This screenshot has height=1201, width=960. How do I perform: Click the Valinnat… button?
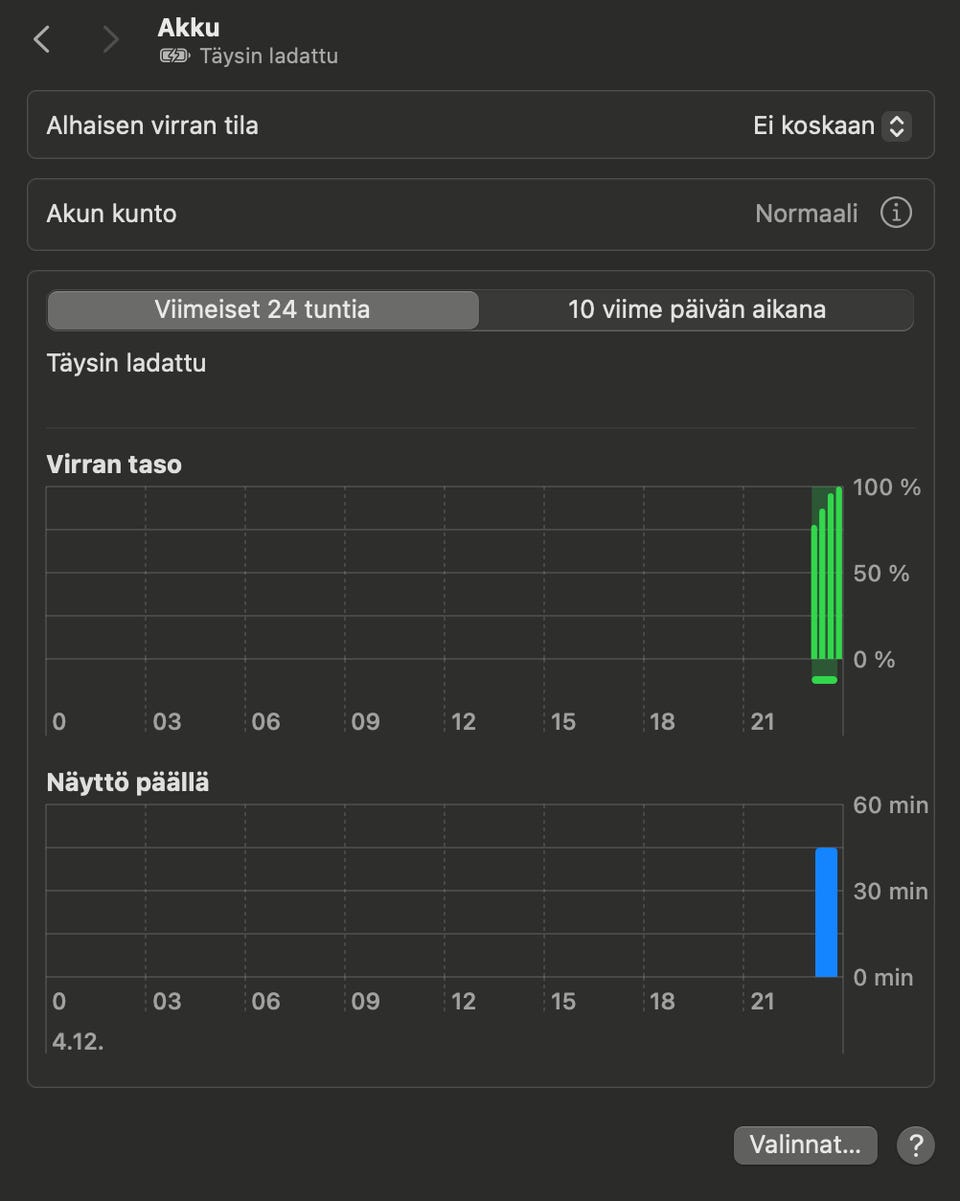coord(804,1145)
